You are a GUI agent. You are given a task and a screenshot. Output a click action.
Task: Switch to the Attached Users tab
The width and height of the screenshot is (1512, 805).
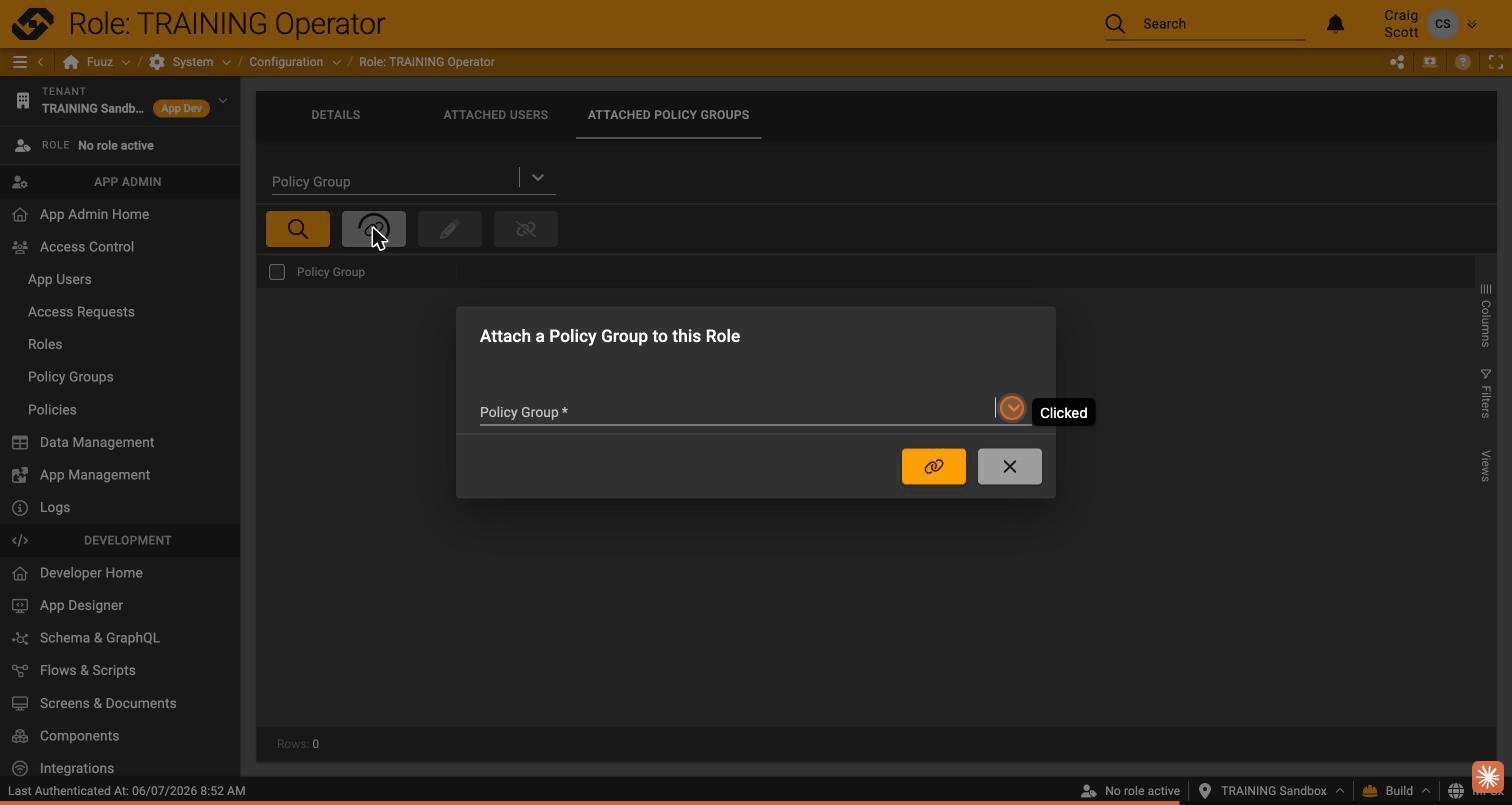[x=495, y=115]
